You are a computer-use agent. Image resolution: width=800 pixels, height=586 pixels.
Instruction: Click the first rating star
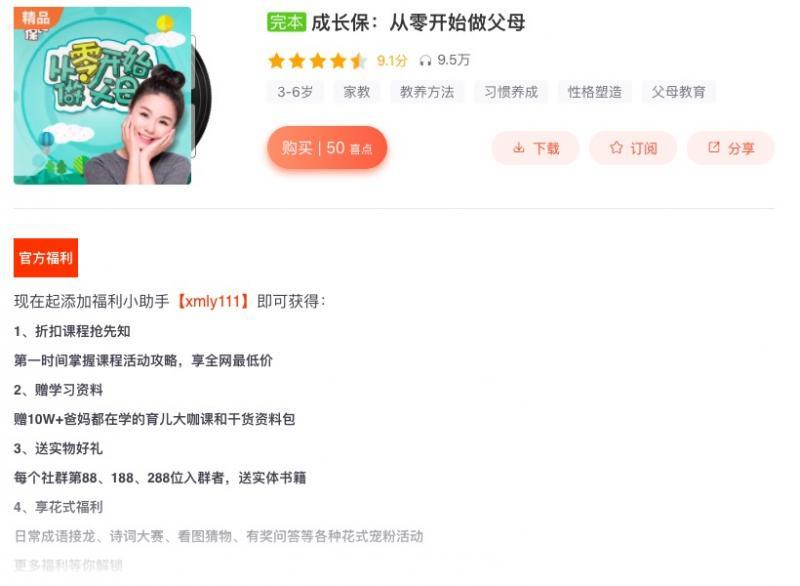(277, 61)
